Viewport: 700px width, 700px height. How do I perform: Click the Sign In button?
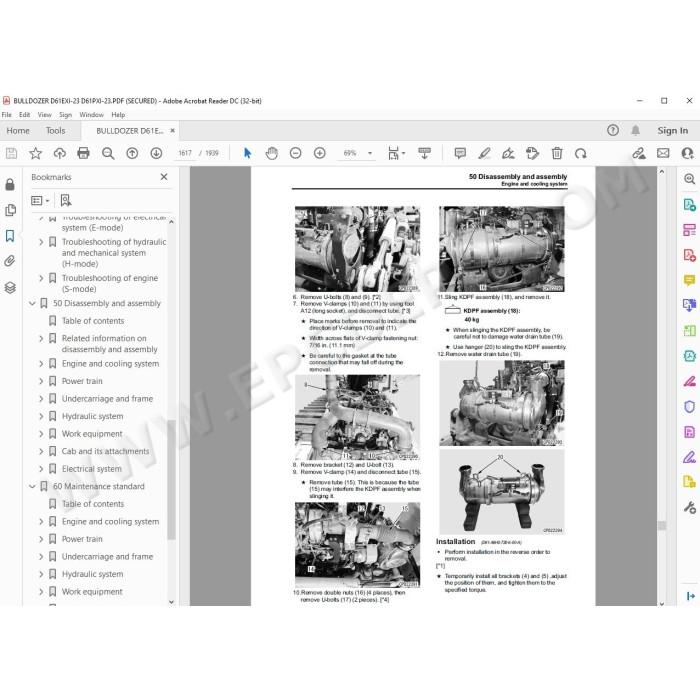pyautogui.click(x=672, y=130)
